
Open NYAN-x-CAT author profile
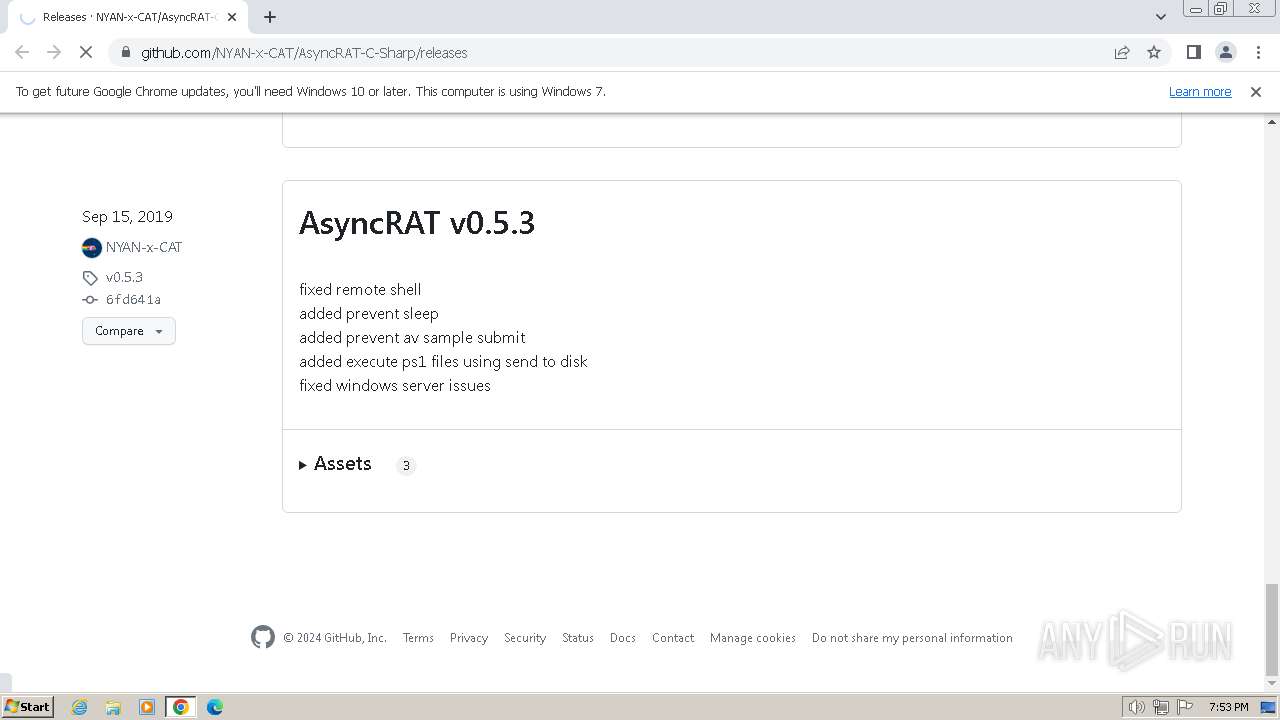click(144, 247)
